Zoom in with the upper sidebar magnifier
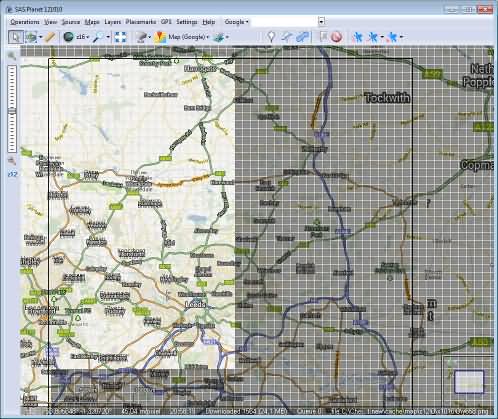The image size is (498, 419). [x=12, y=56]
